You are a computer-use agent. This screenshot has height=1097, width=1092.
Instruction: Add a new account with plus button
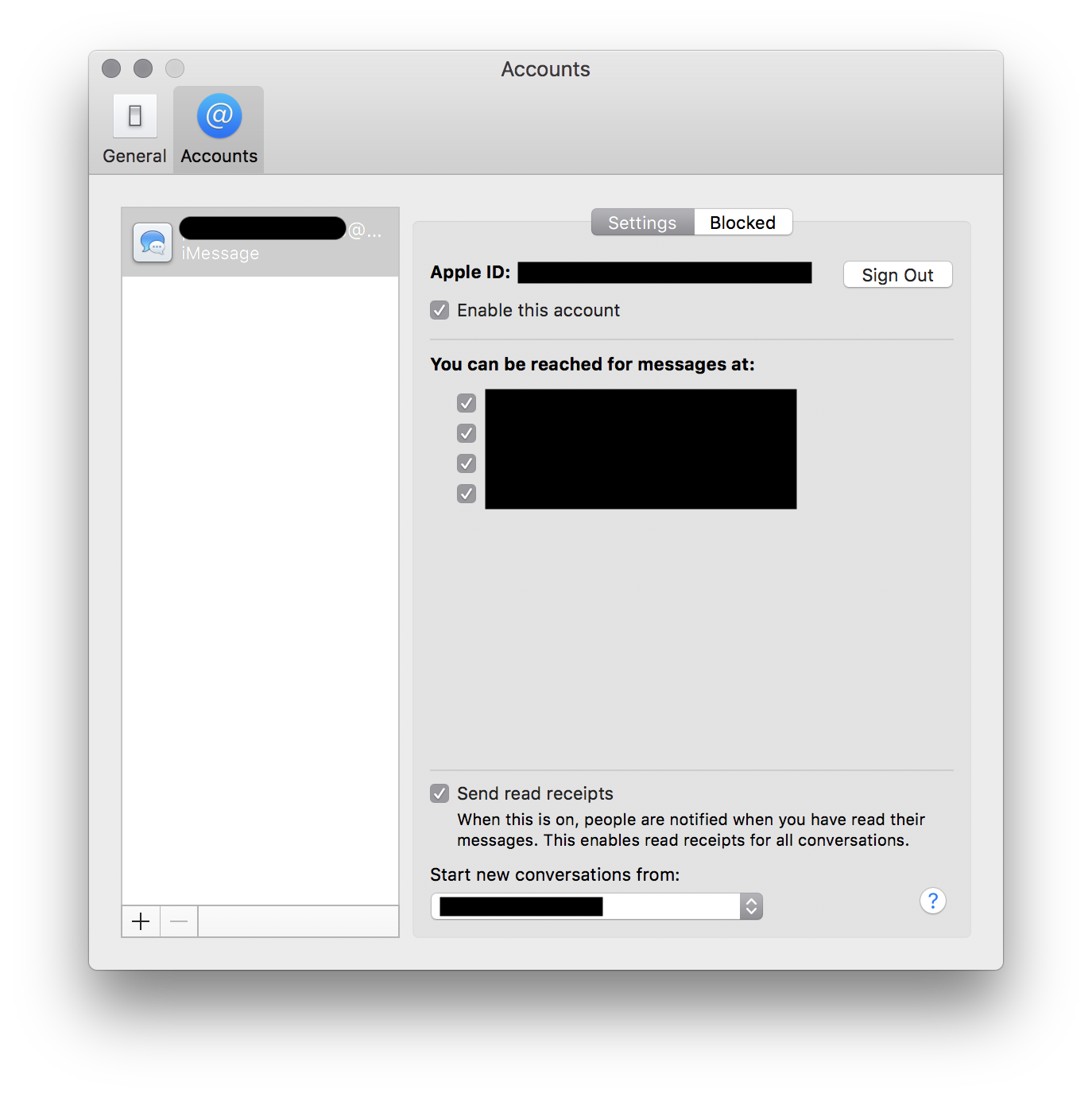point(141,921)
